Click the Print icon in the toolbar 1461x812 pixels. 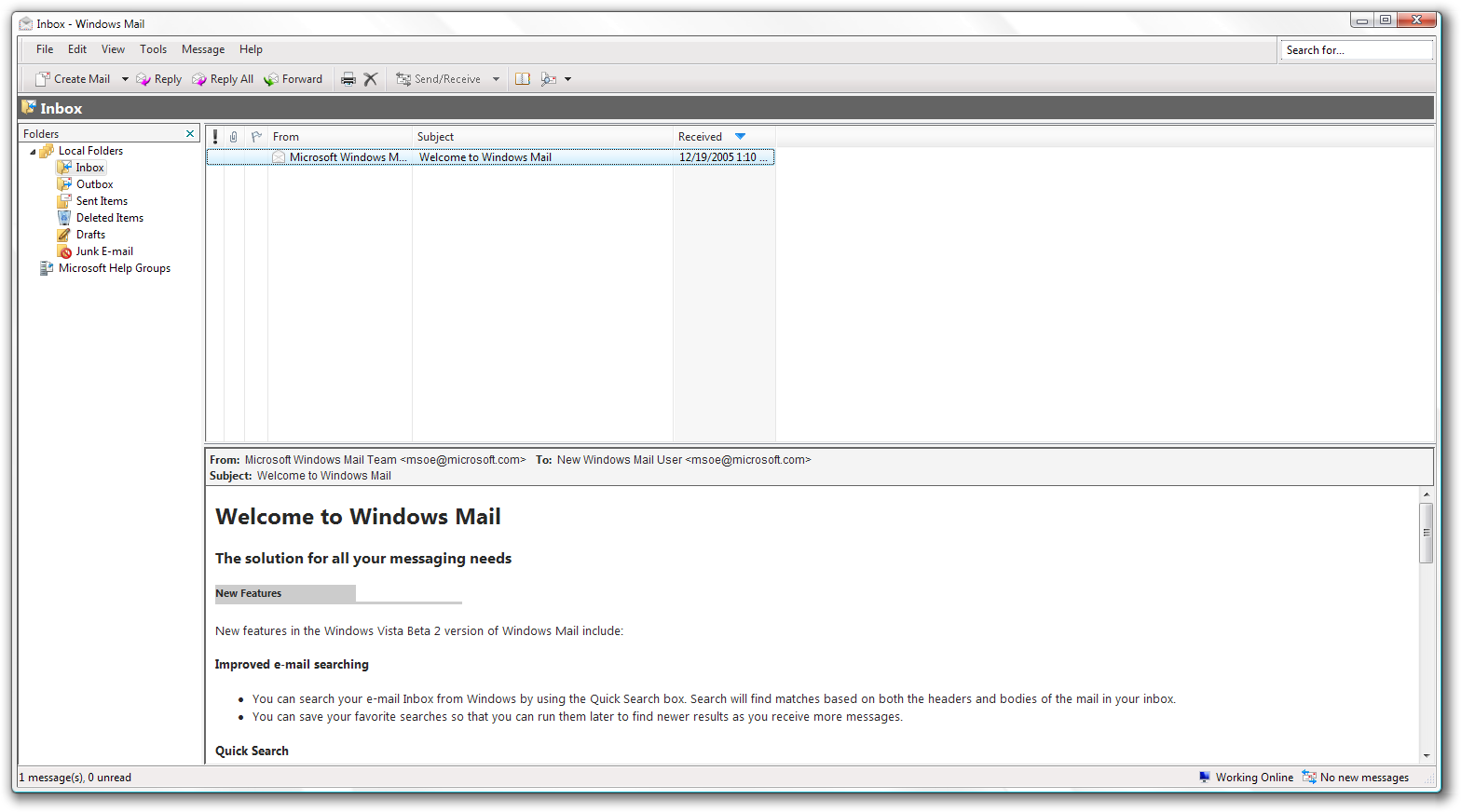(348, 79)
